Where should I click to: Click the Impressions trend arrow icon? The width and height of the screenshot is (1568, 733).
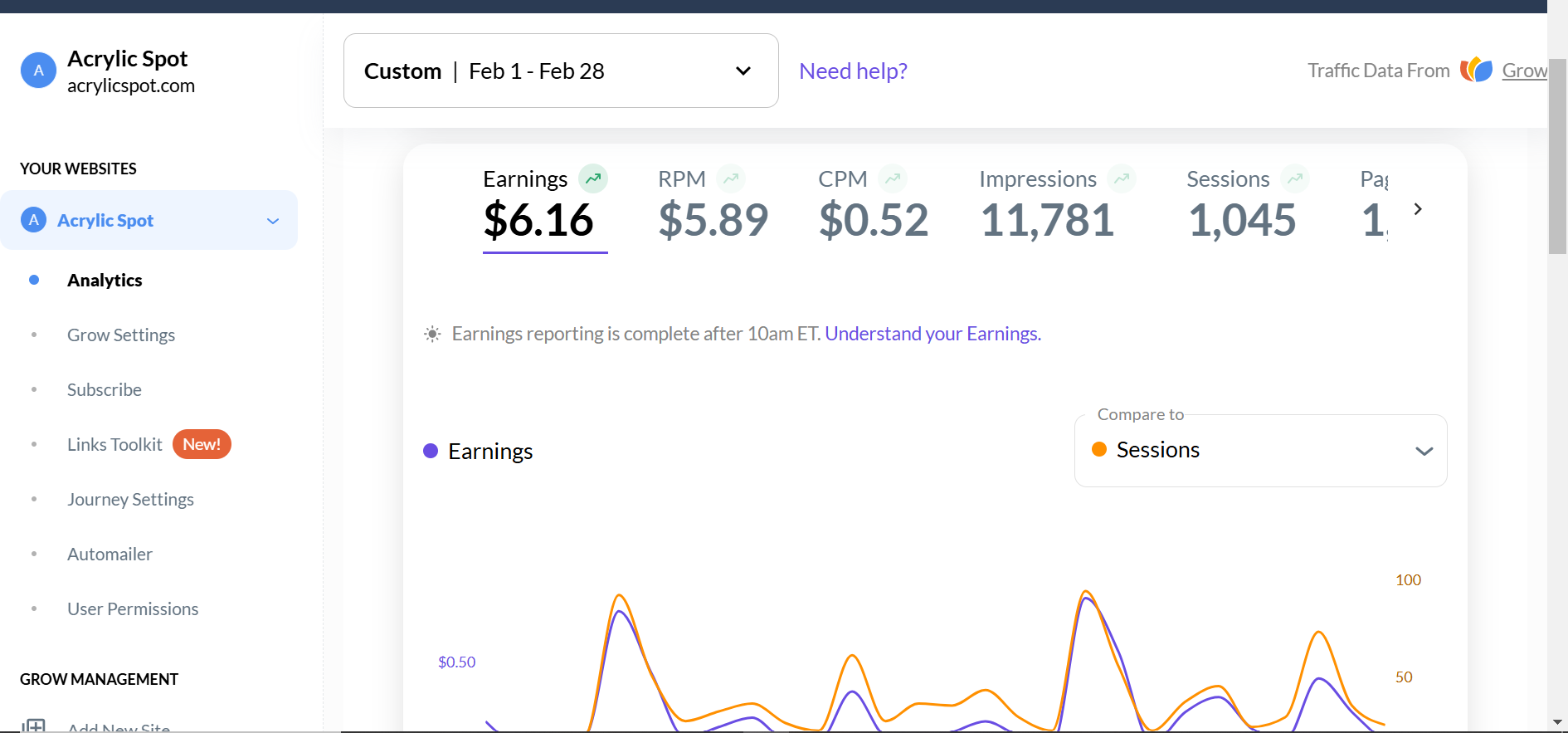[1122, 178]
